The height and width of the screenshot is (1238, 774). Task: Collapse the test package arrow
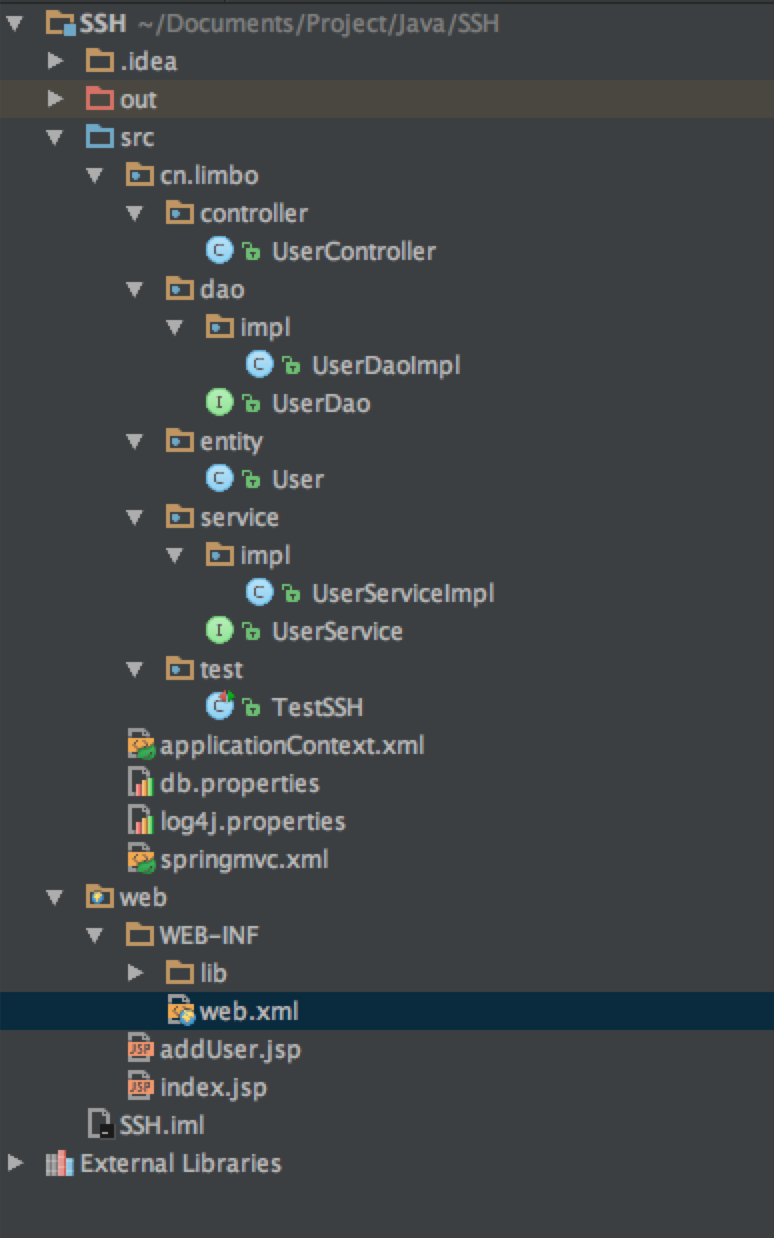click(x=135, y=669)
